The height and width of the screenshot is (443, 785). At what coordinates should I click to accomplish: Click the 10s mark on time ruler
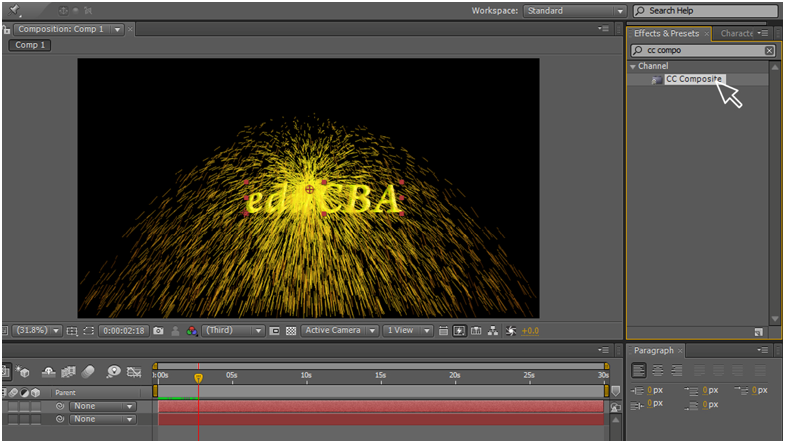[306, 375]
